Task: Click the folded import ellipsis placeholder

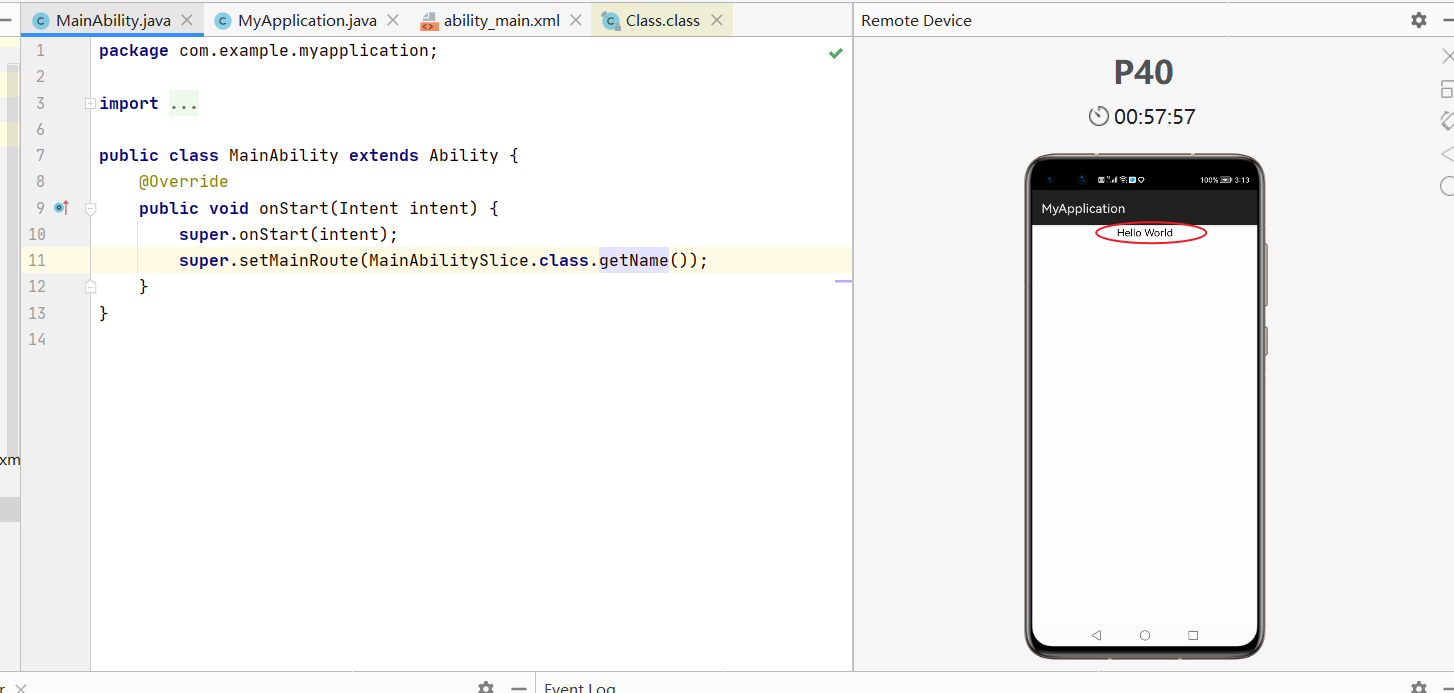Action: click(184, 103)
